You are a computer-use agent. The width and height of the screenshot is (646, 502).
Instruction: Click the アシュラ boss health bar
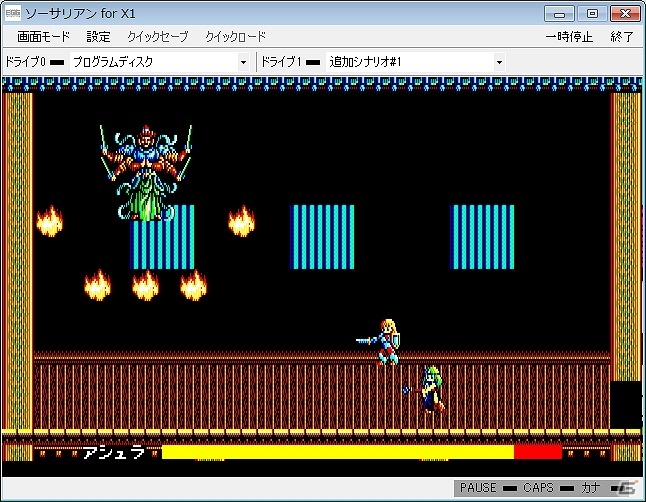click(362, 452)
